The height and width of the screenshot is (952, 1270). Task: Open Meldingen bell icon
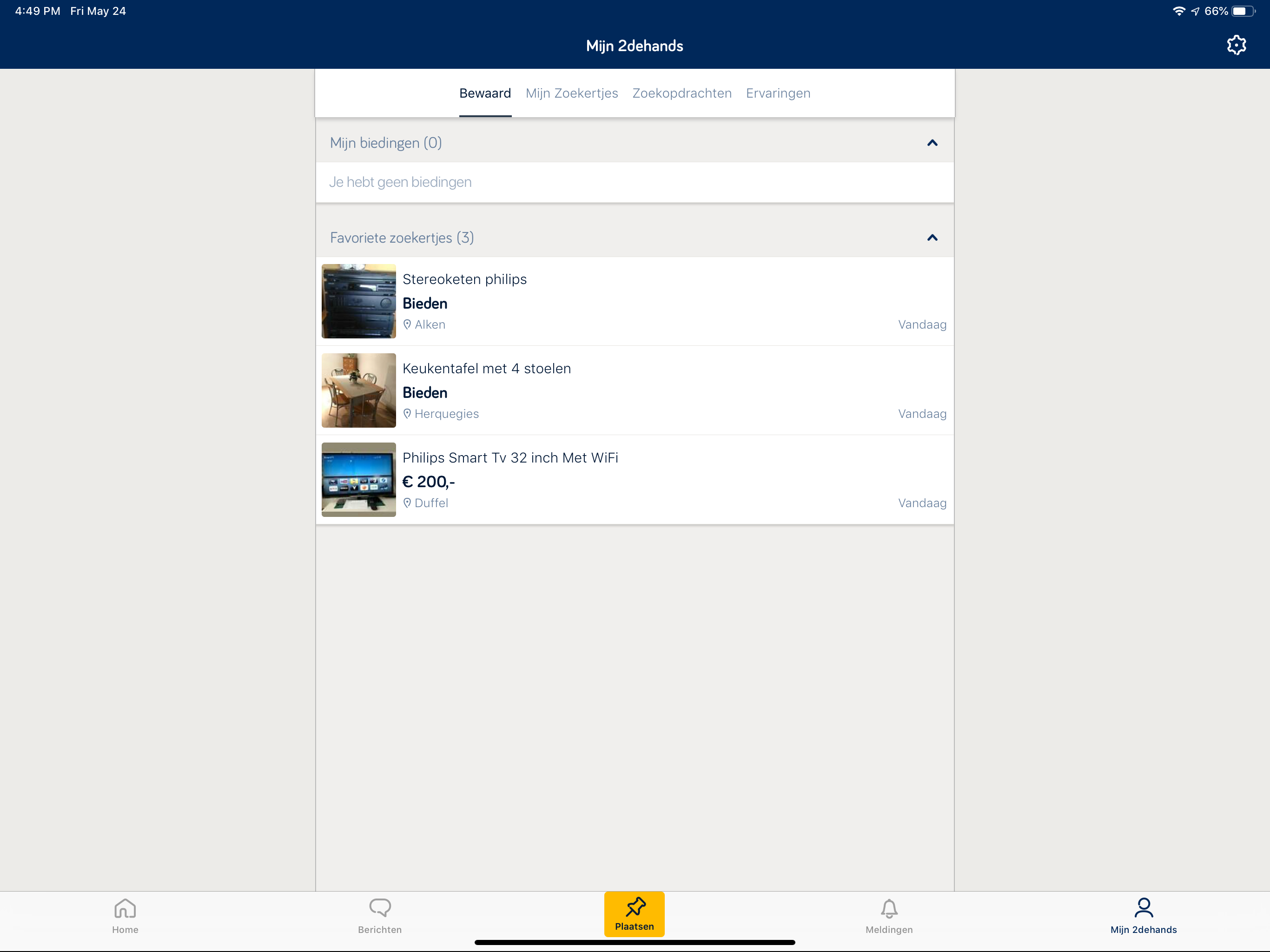(889, 909)
